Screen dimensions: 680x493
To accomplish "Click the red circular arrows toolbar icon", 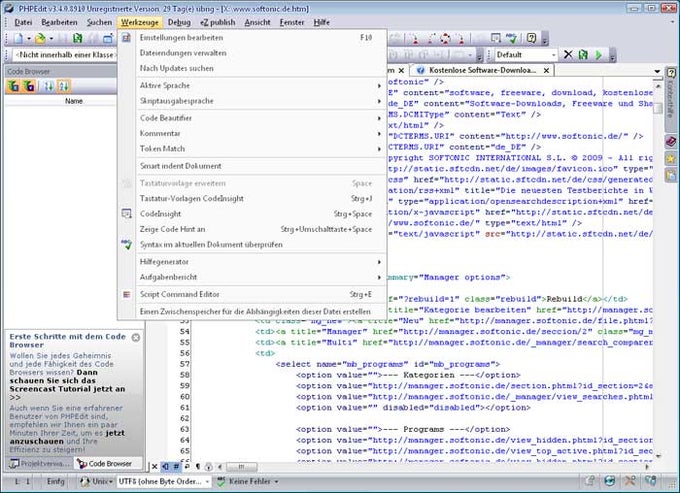I will pos(445,39).
